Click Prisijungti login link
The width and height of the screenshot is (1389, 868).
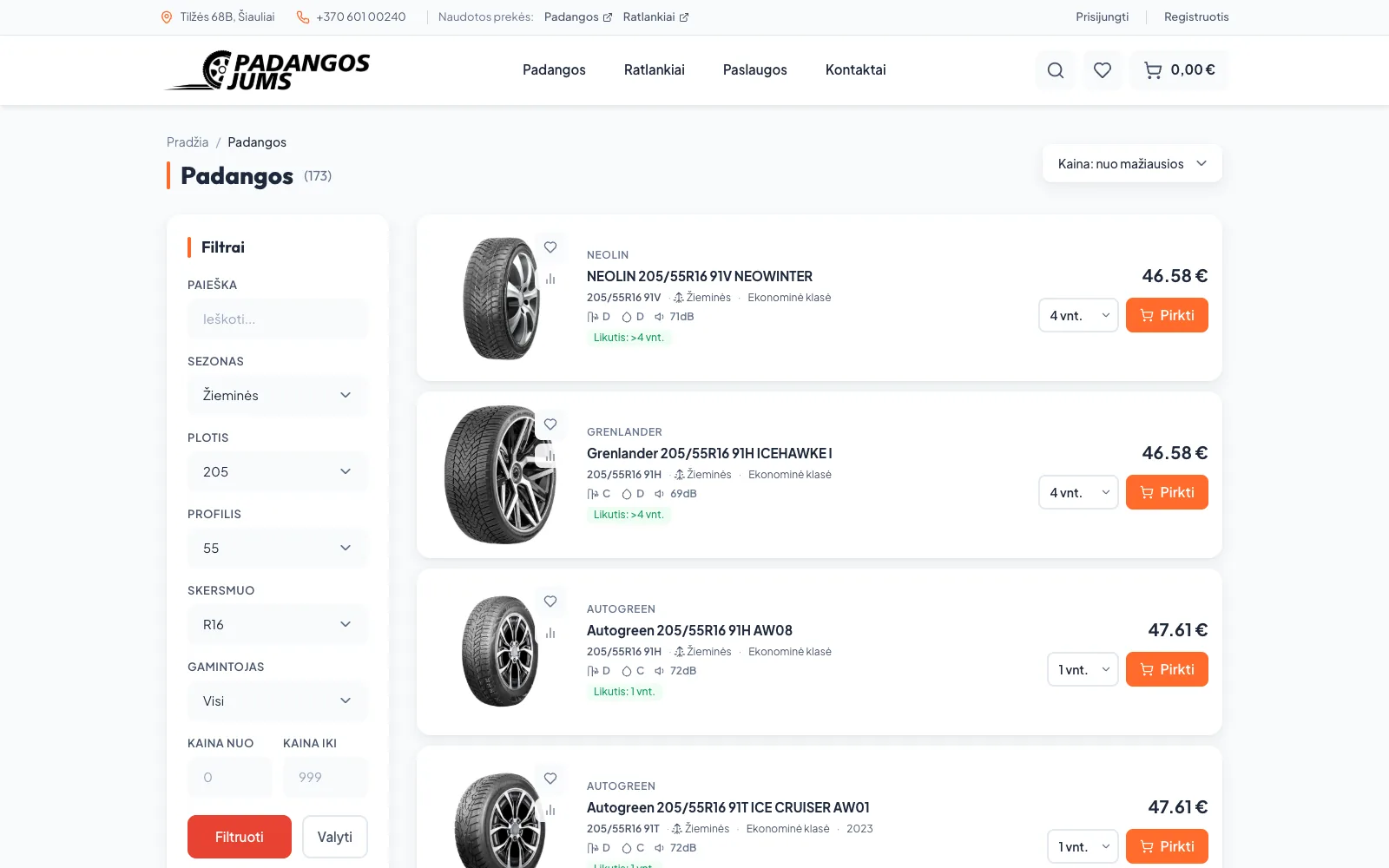click(1103, 17)
